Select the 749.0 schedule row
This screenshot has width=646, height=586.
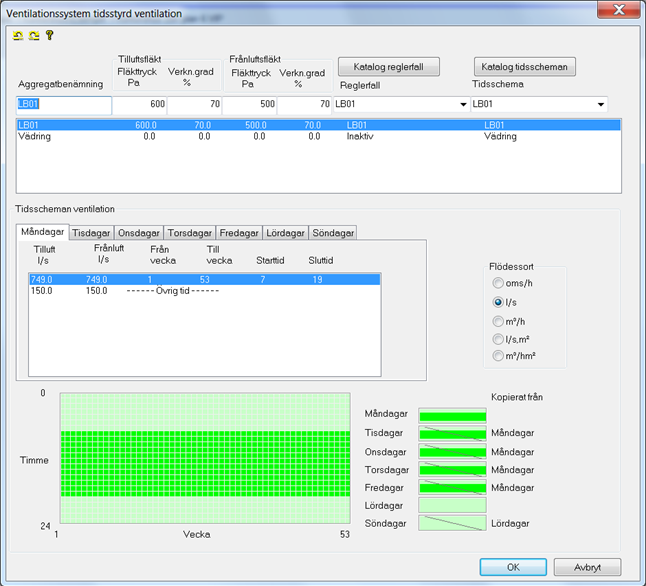point(204,280)
